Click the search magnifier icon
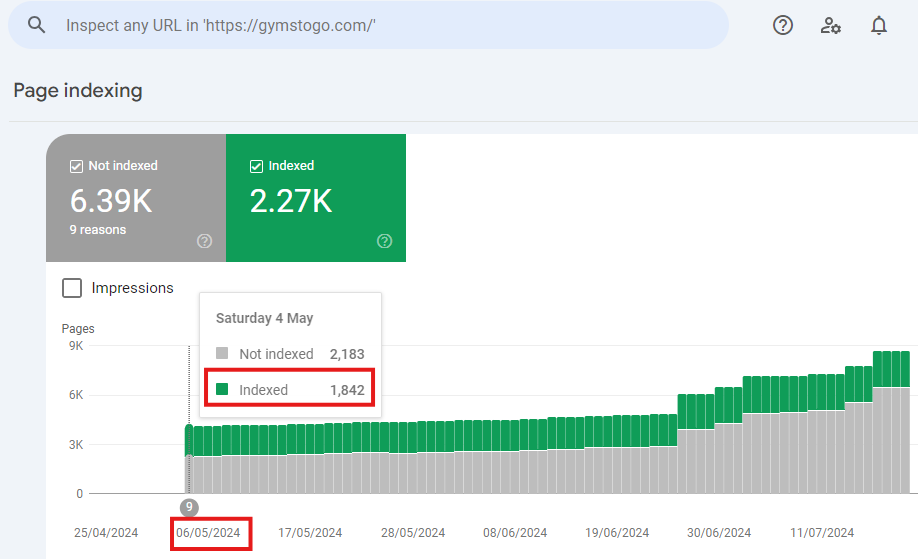The height and width of the screenshot is (559, 918). pyautogui.click(x=36, y=25)
